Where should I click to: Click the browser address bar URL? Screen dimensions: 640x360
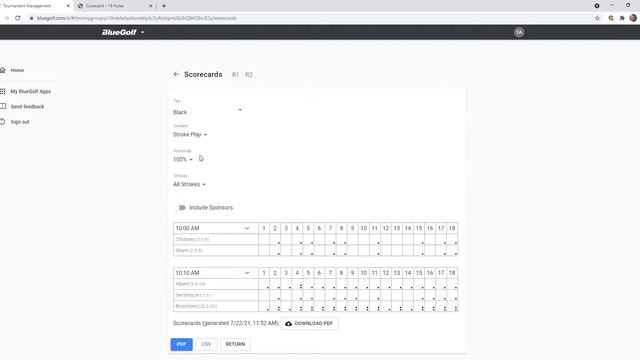tap(137, 18)
